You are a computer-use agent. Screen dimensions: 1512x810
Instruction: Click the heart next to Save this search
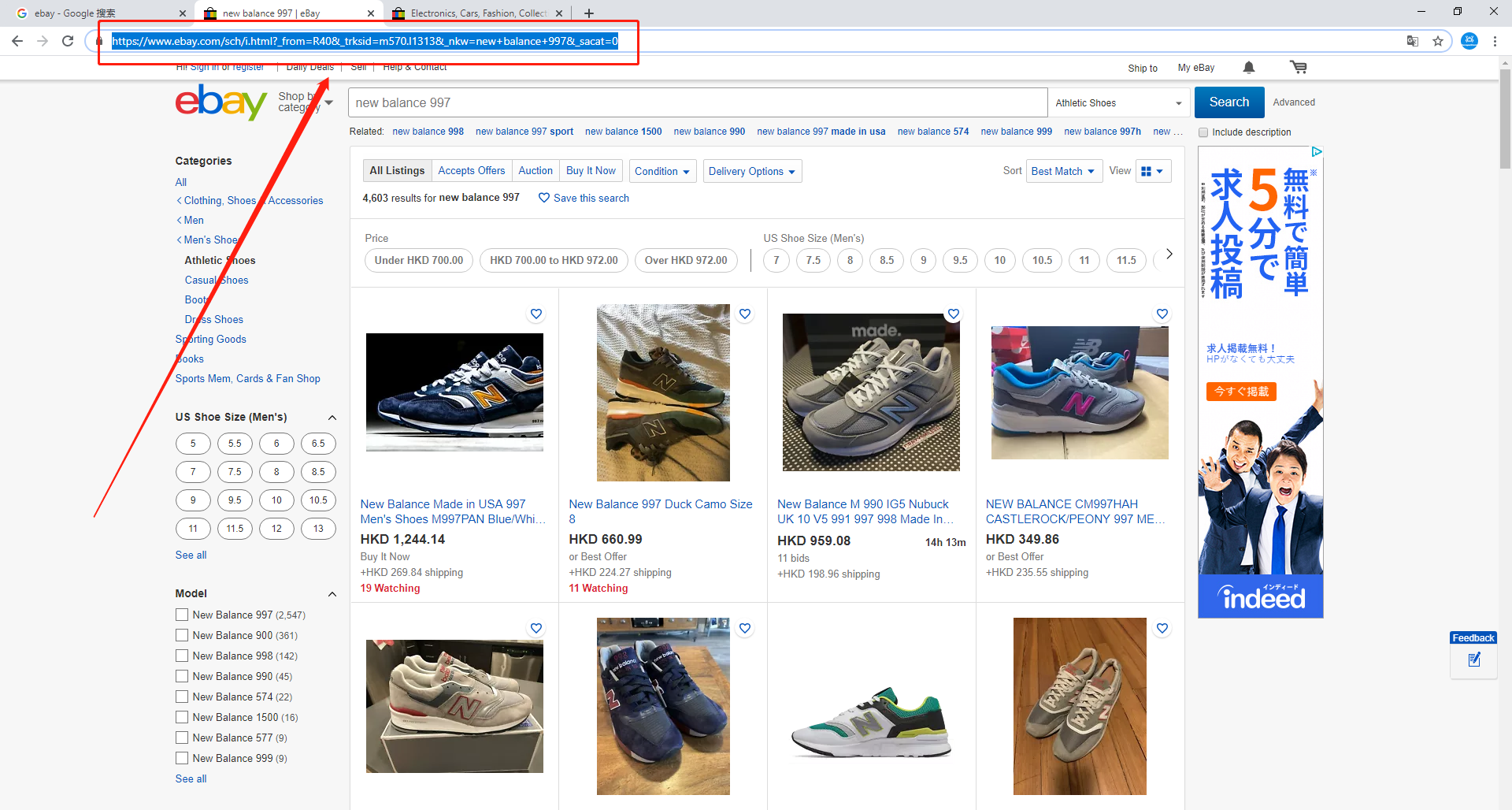click(x=544, y=198)
